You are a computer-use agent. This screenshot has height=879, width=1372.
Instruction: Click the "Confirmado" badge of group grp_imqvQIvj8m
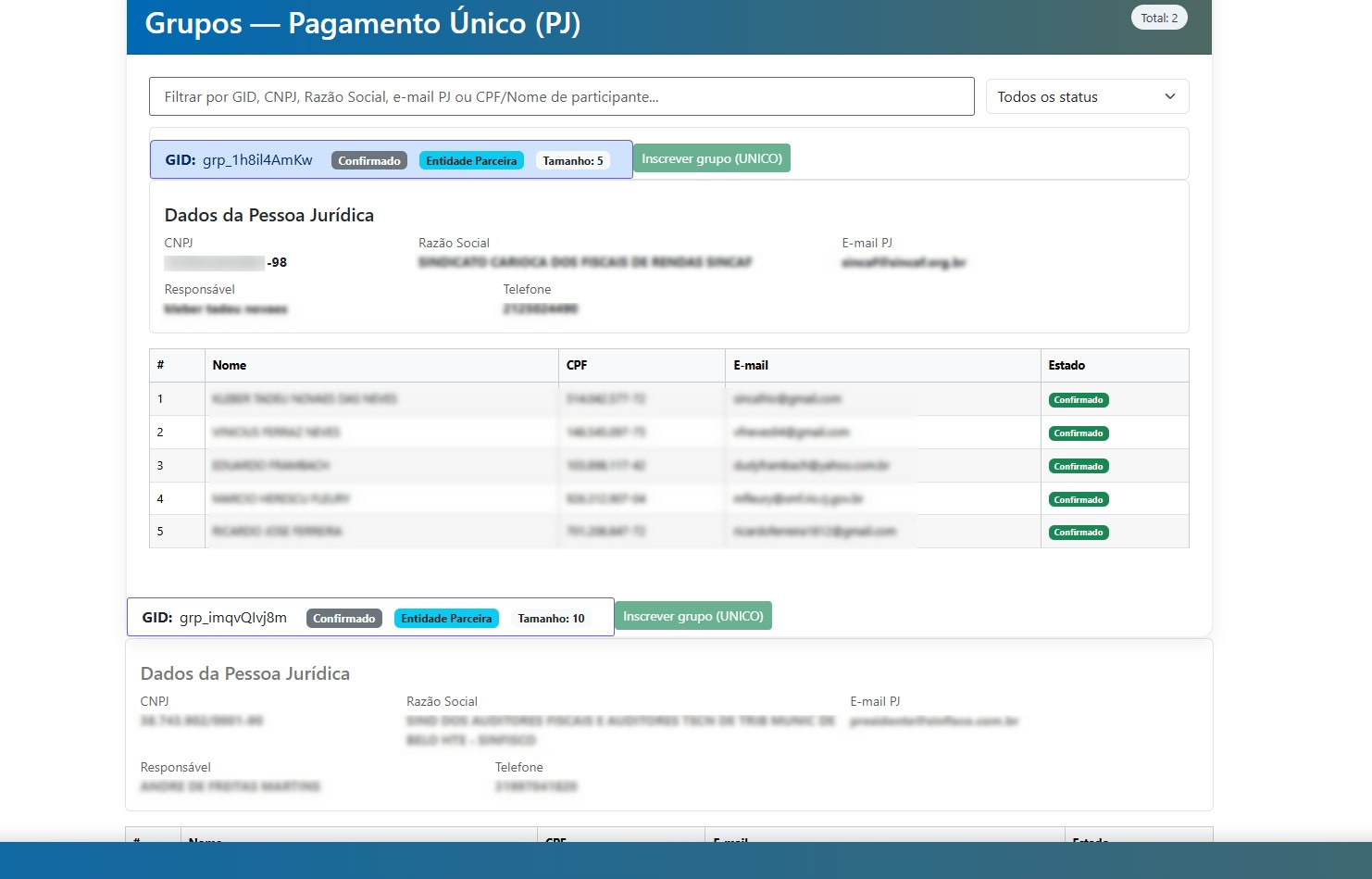[343, 618]
